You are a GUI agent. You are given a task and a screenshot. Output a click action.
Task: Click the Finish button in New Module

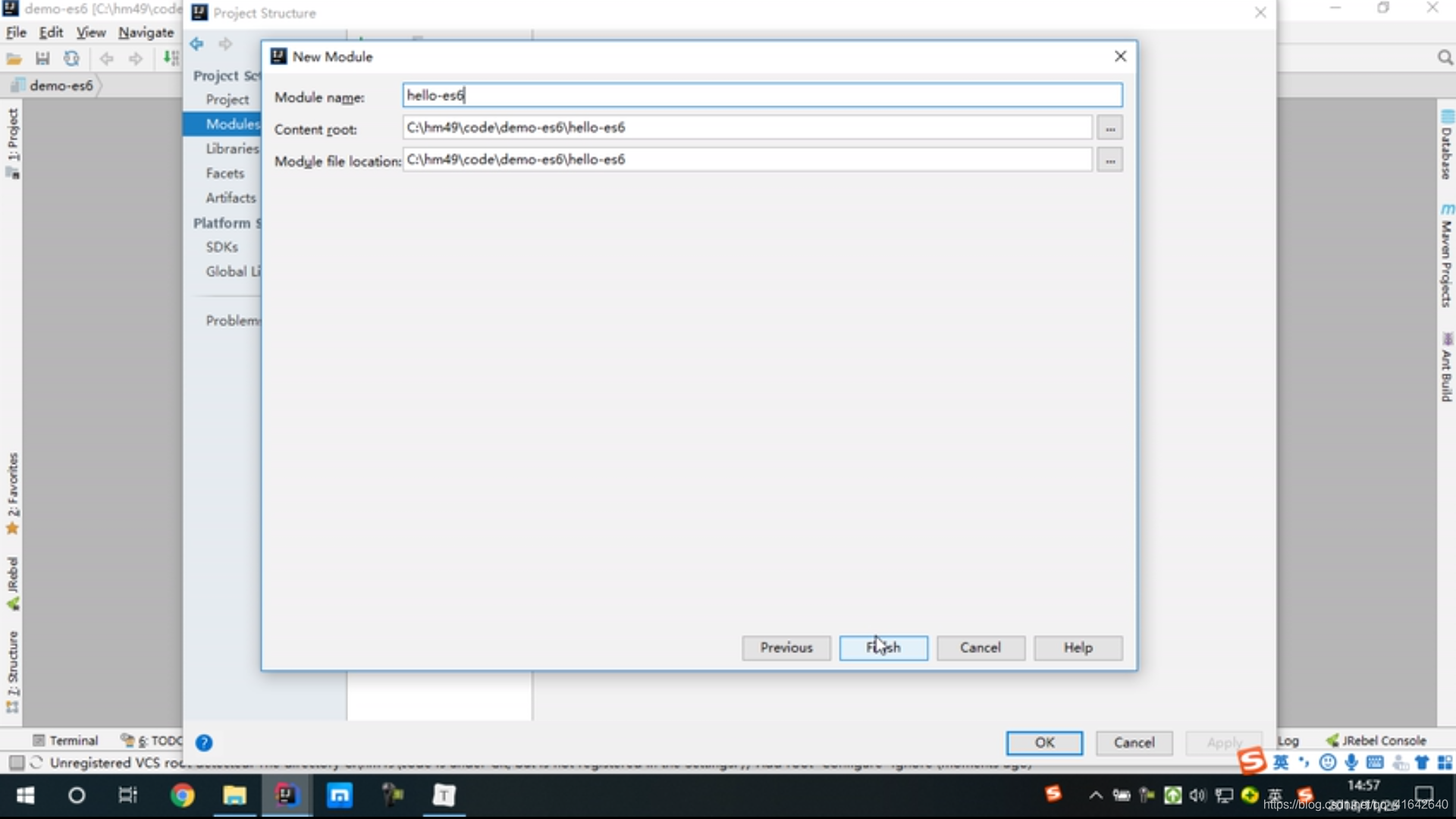883,648
